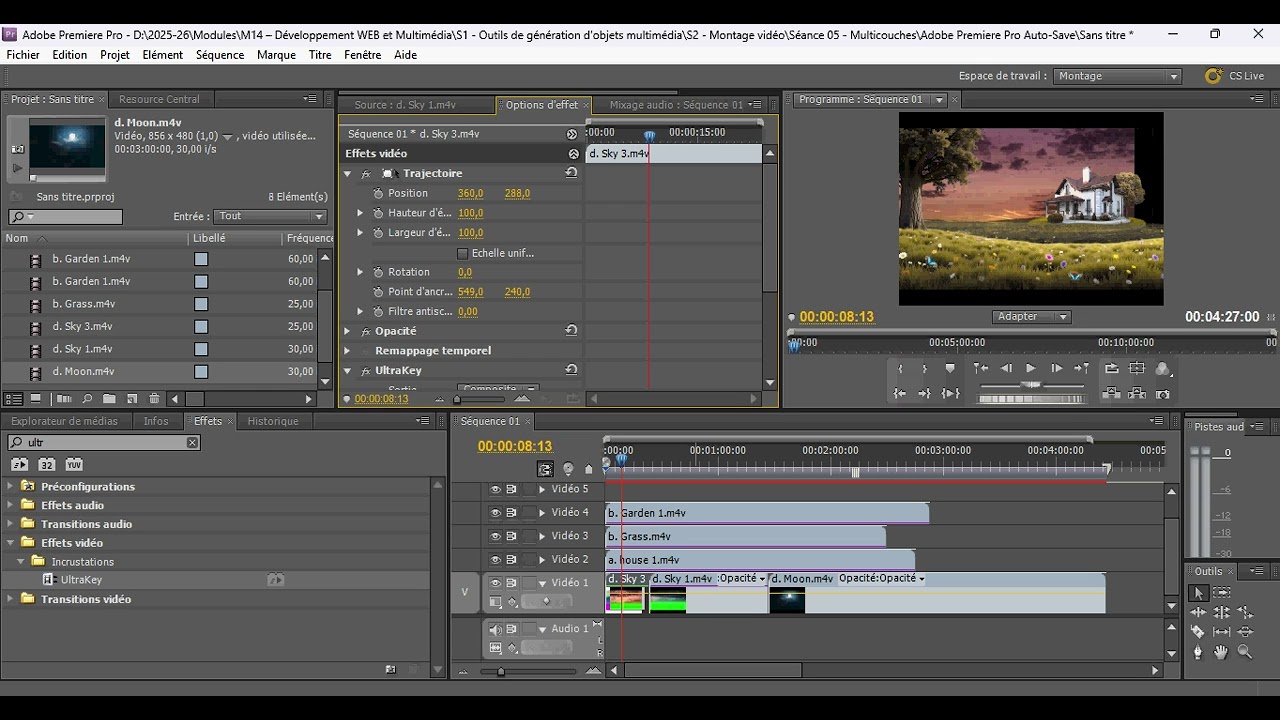Enable the Echelle uniforme checkbox
This screenshot has width=1280, height=720.
(462, 253)
